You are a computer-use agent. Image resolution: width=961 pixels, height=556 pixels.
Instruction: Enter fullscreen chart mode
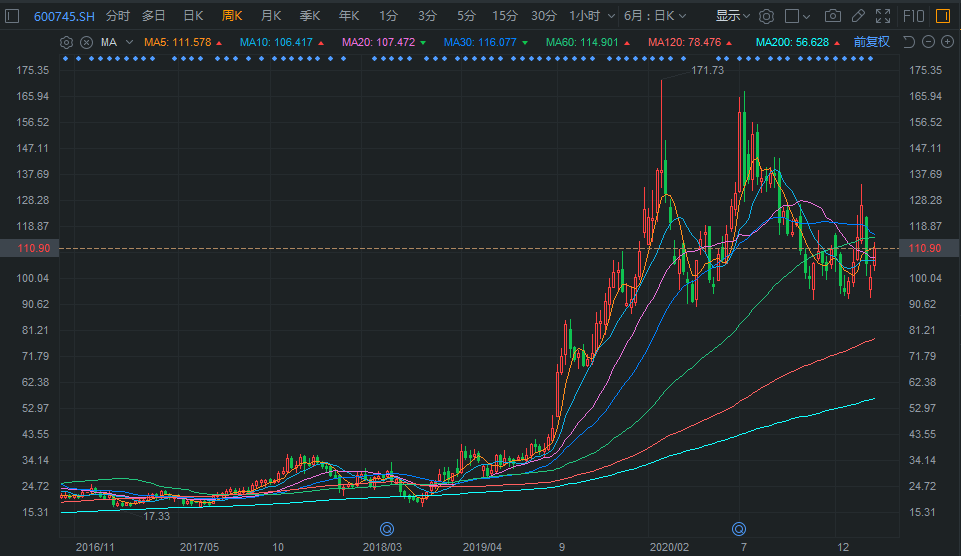tap(883, 16)
